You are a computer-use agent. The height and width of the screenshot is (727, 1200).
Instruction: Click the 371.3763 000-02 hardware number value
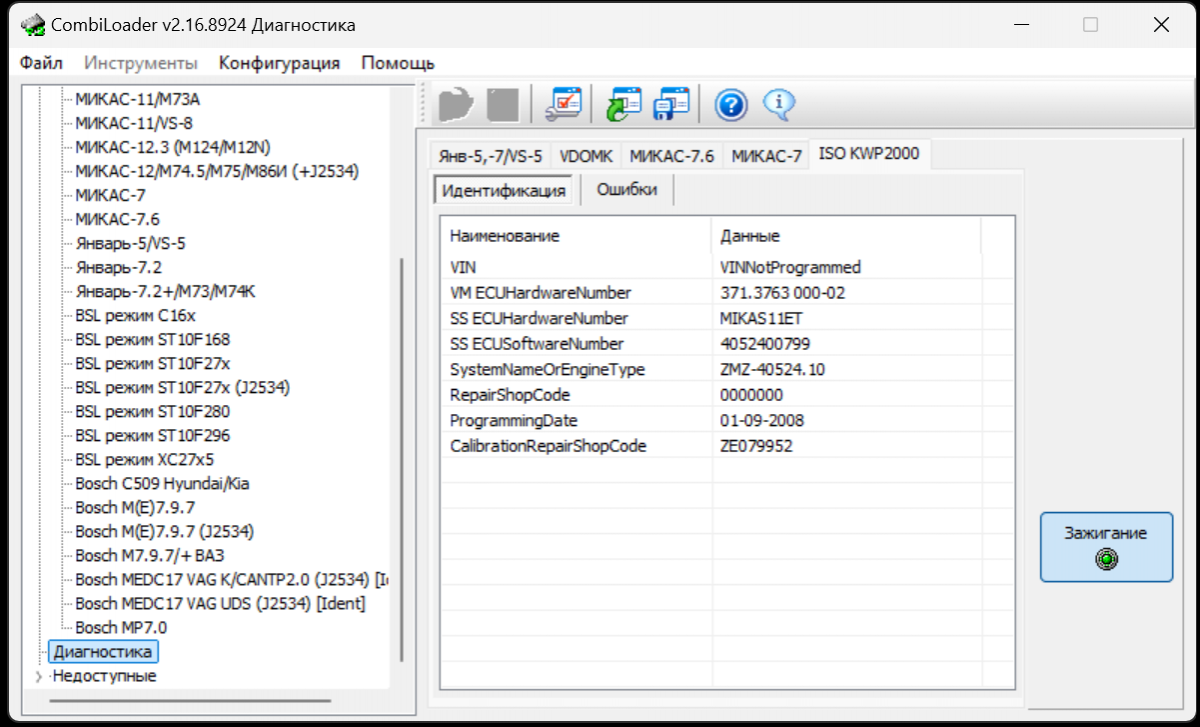pos(783,293)
